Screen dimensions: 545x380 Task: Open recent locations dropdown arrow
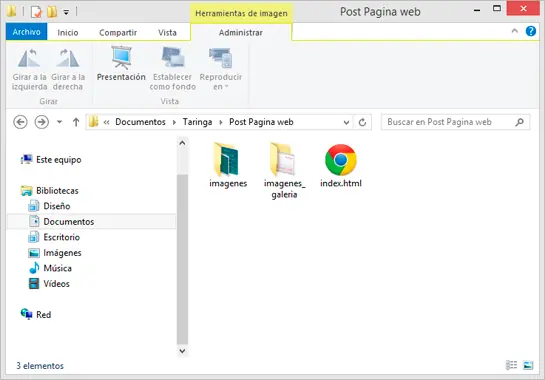pos(59,122)
